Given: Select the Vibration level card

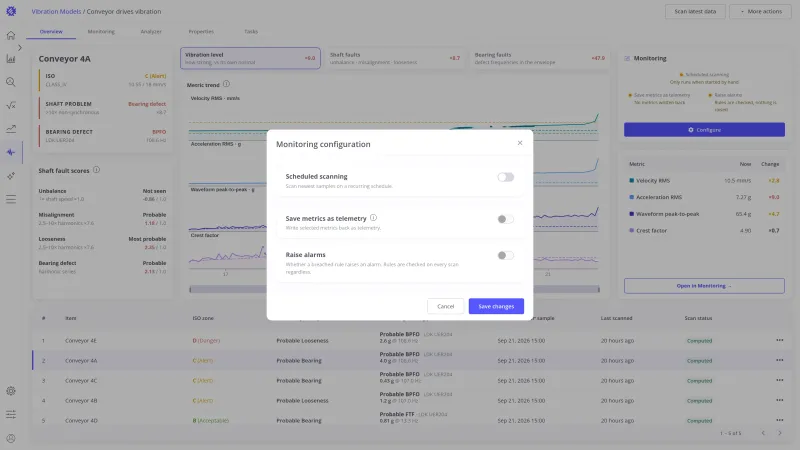Looking at the screenshot, I should pyautogui.click(x=250, y=58).
